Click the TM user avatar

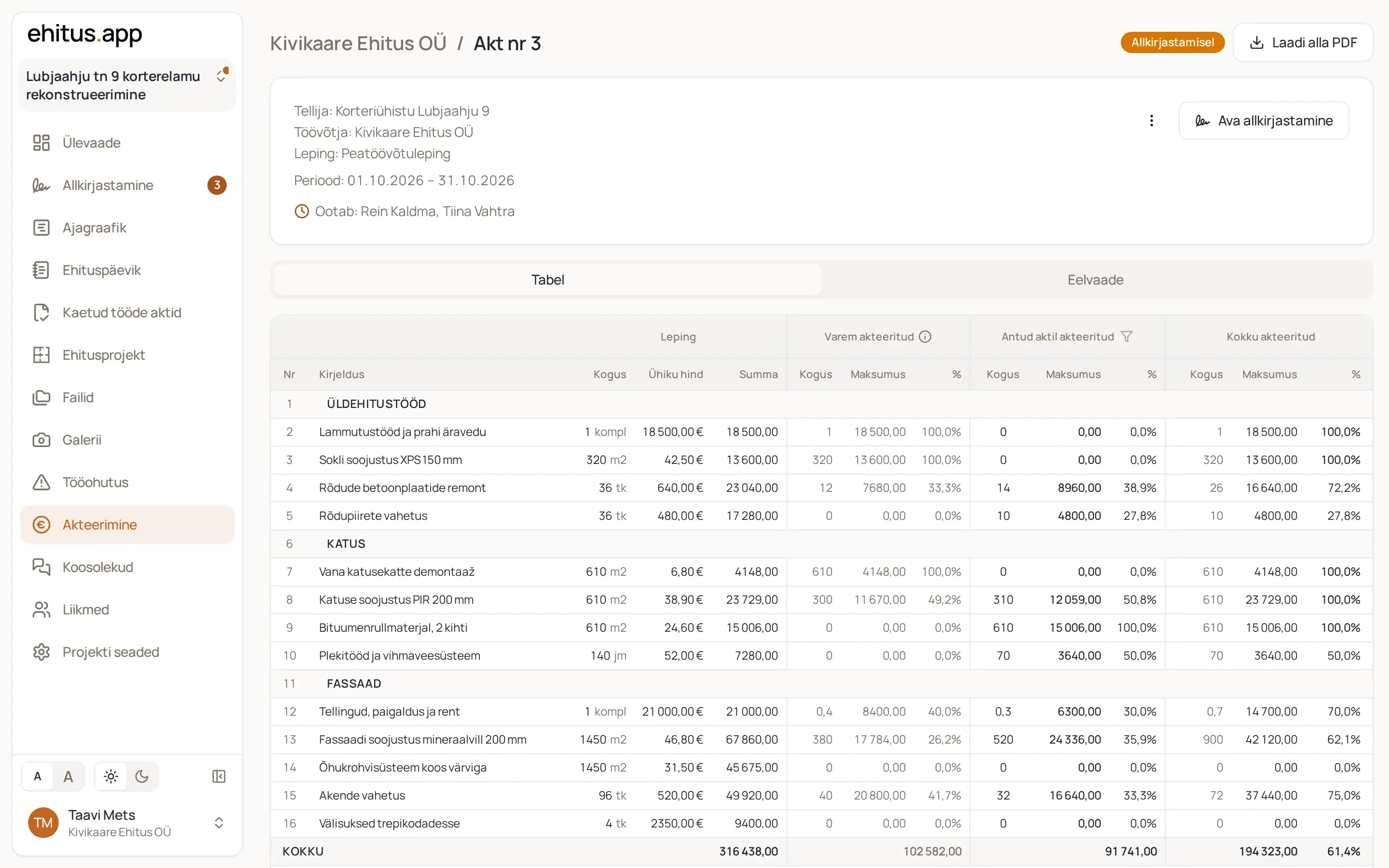(x=43, y=823)
